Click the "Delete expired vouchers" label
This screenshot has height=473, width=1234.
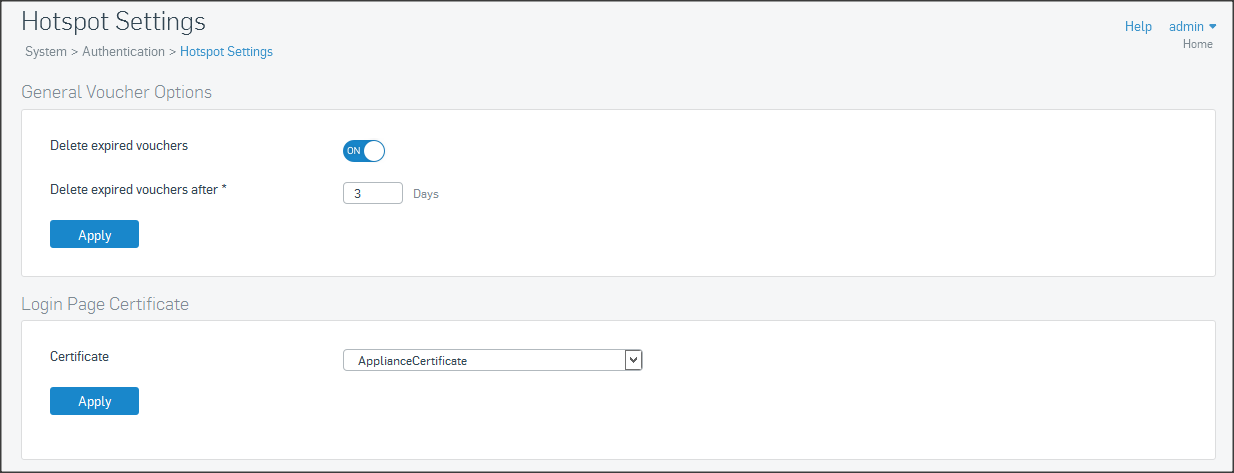[x=119, y=145]
